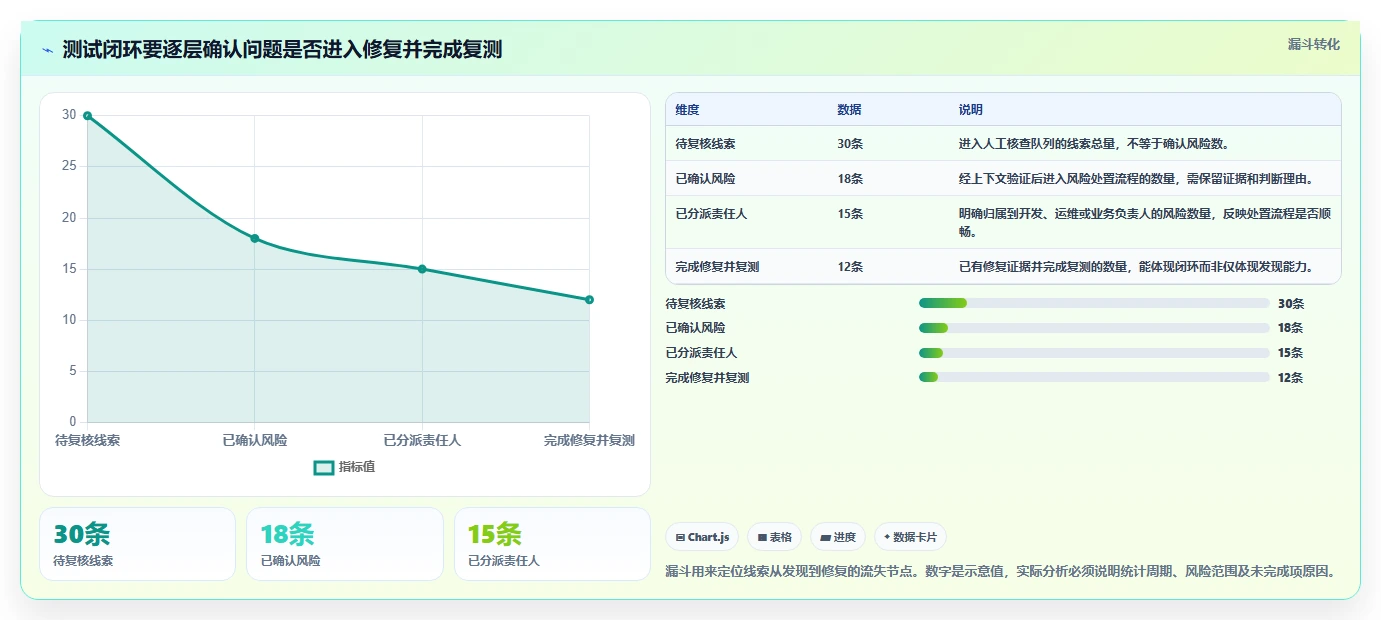This screenshot has height=620, width=1381.
Task: Open the 15条 已分派责任人 stat card
Action: [x=552, y=544]
